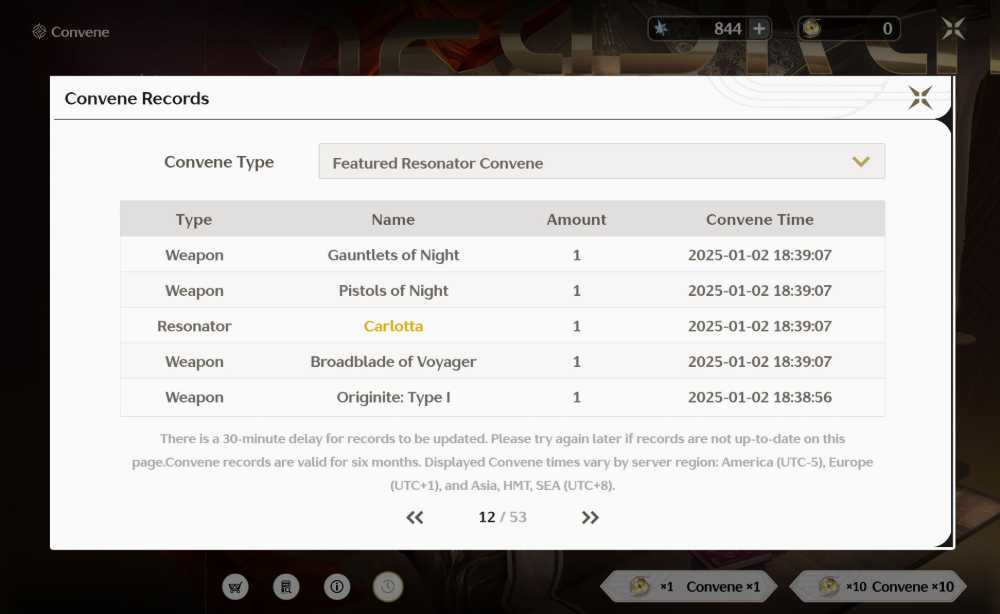Open the calculator-style details icon beside the cart

[x=286, y=587]
